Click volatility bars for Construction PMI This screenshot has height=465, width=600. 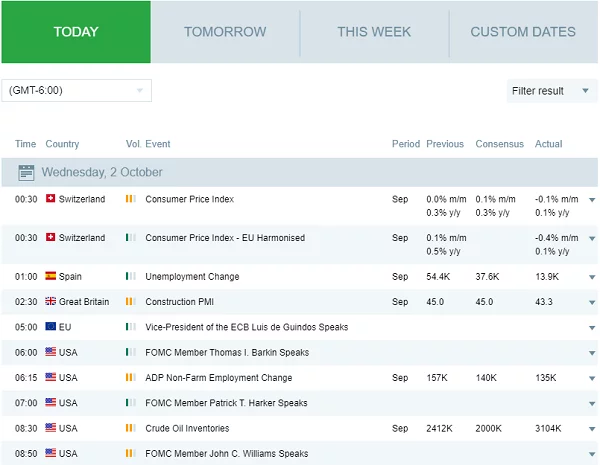tap(130, 301)
